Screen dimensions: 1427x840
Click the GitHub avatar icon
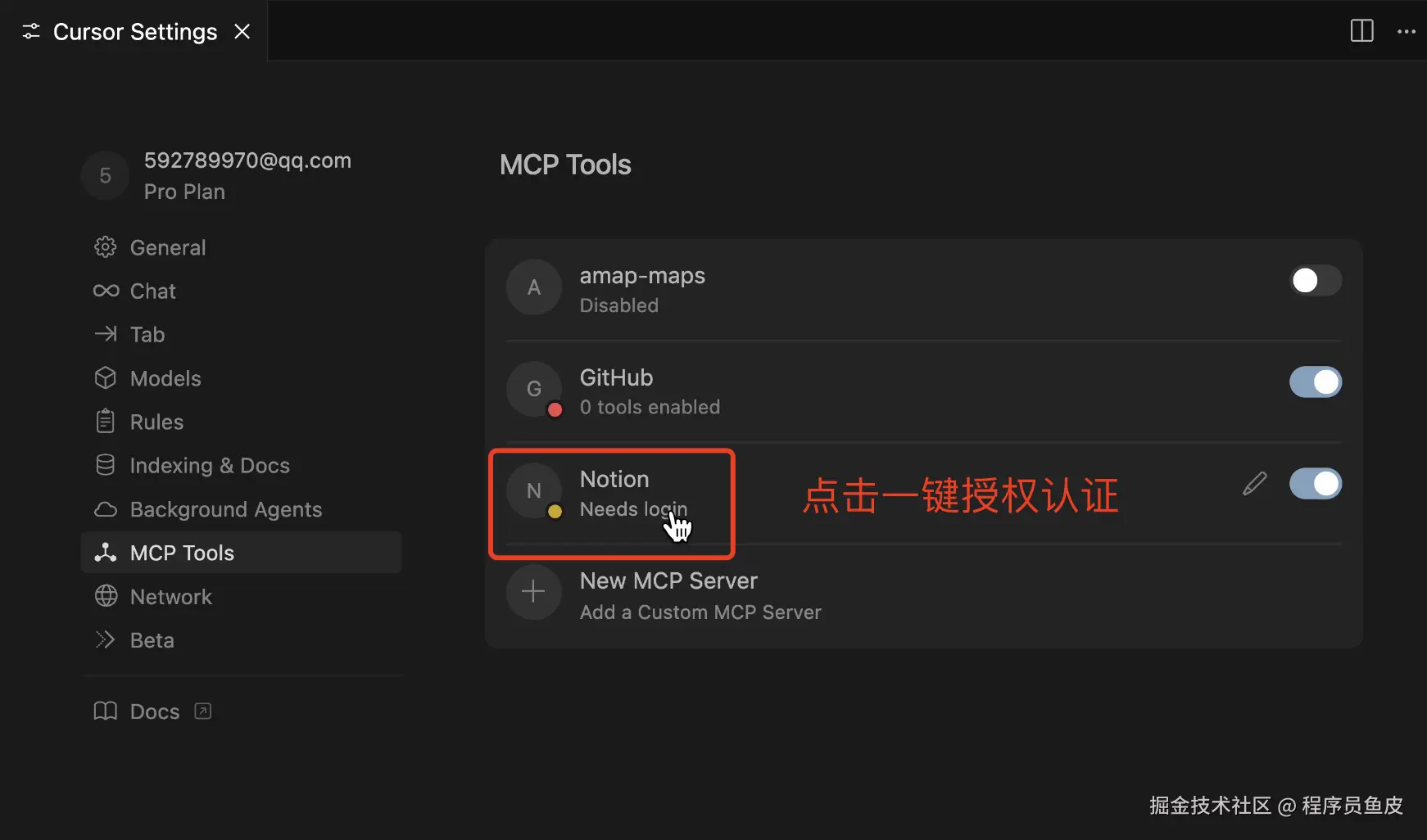click(x=533, y=389)
